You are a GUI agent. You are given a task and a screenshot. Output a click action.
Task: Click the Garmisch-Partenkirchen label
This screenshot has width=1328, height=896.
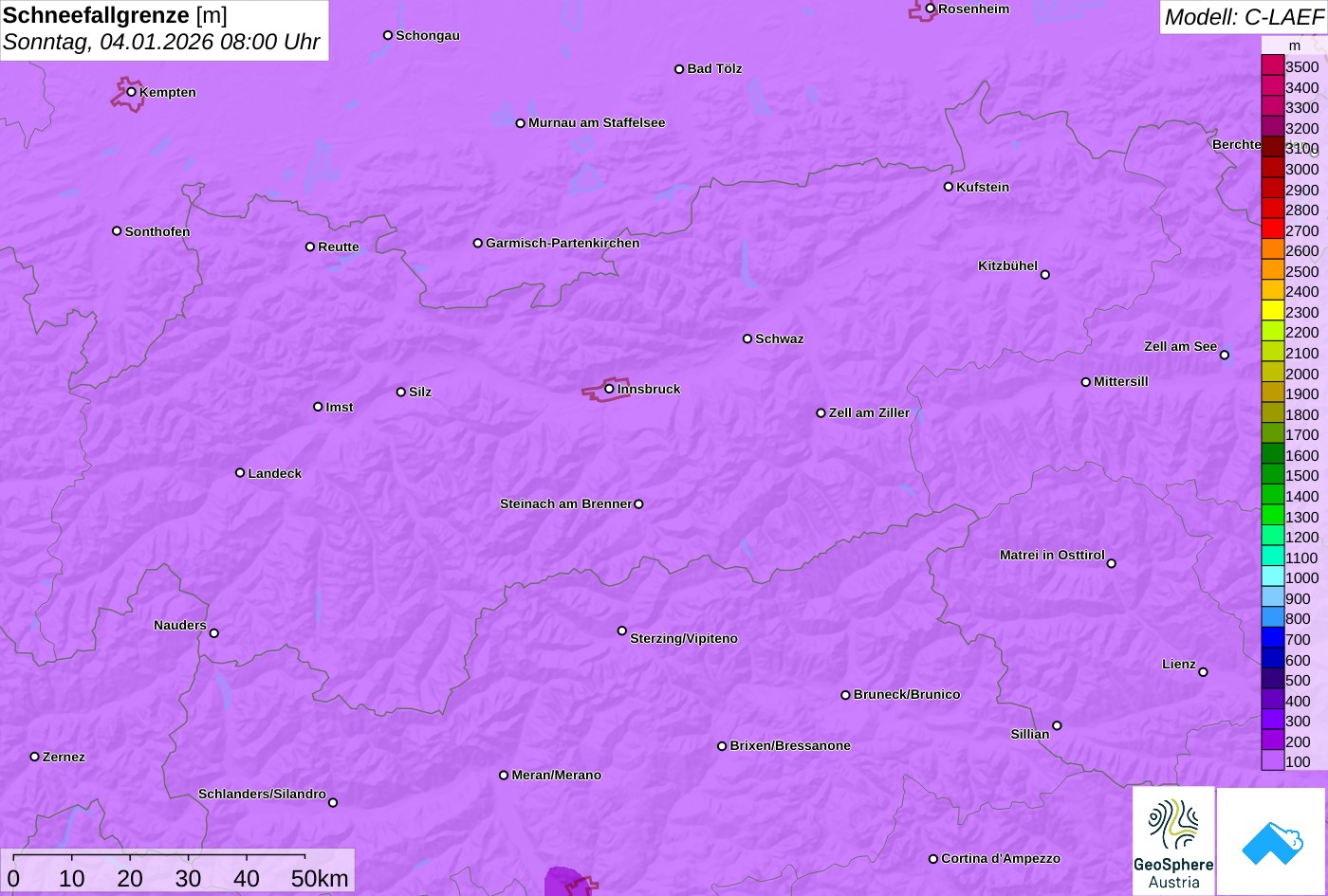tap(563, 244)
